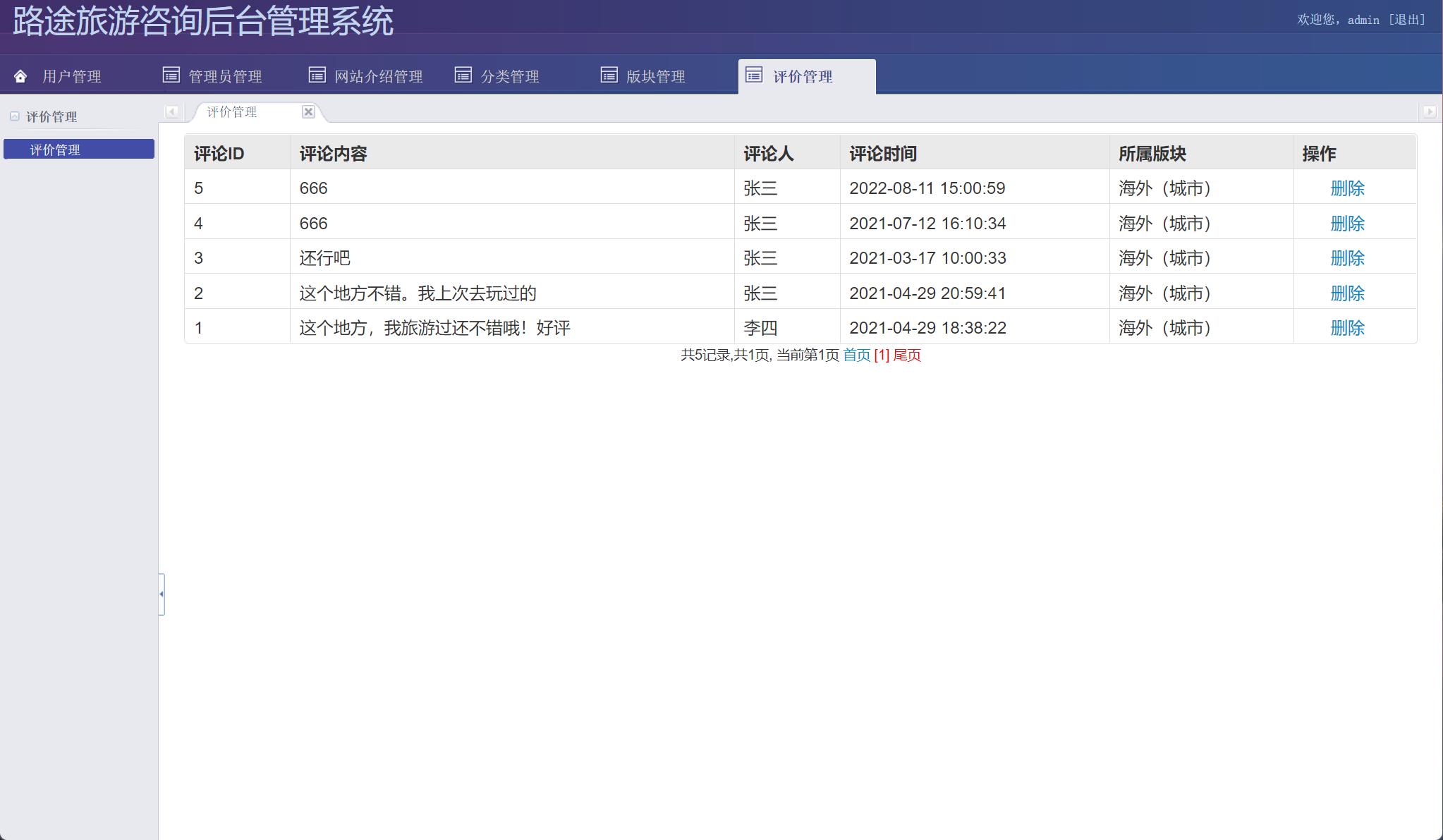Delete comment with ID 5

point(1347,188)
